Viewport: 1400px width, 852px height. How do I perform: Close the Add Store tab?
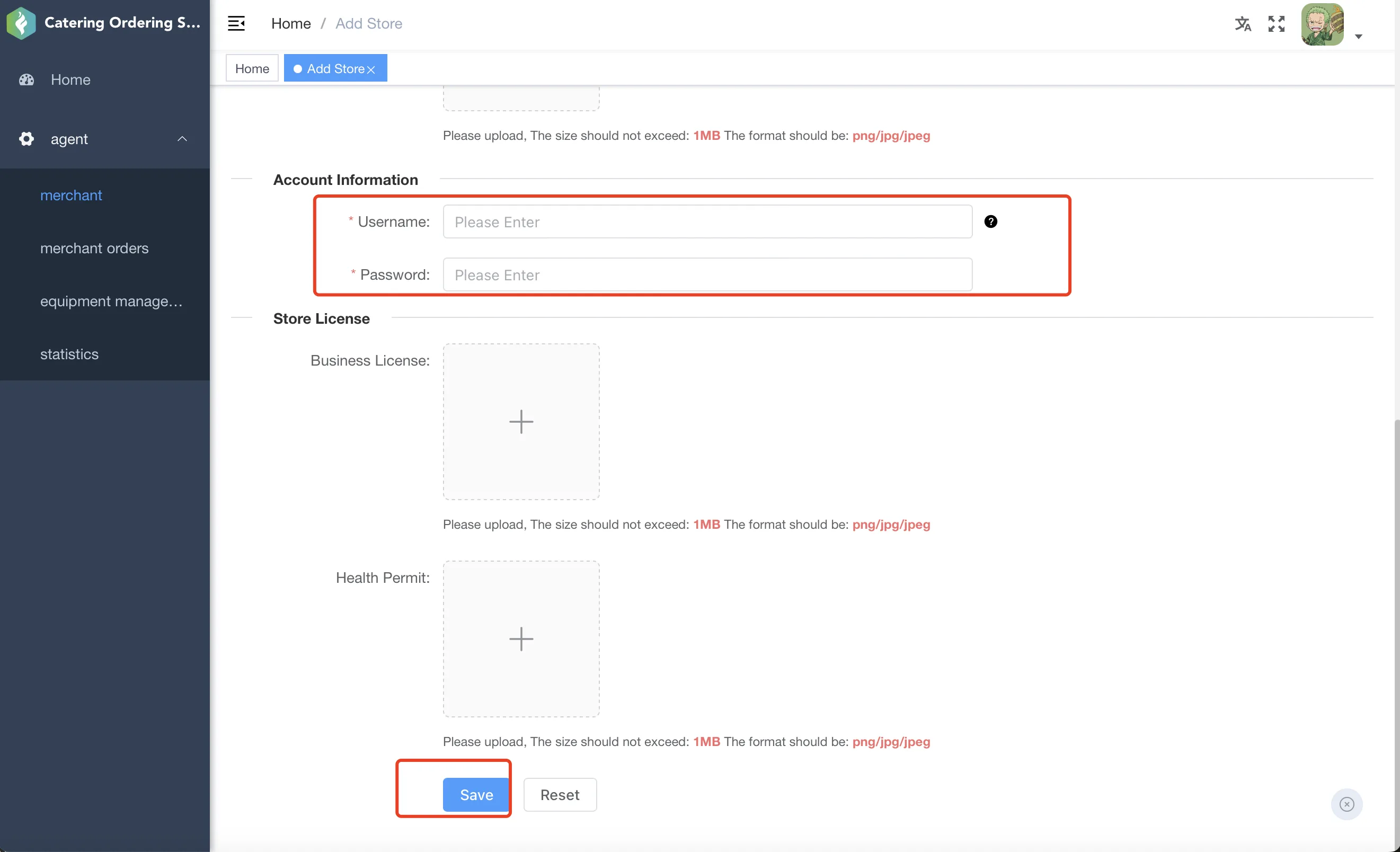[371, 69]
